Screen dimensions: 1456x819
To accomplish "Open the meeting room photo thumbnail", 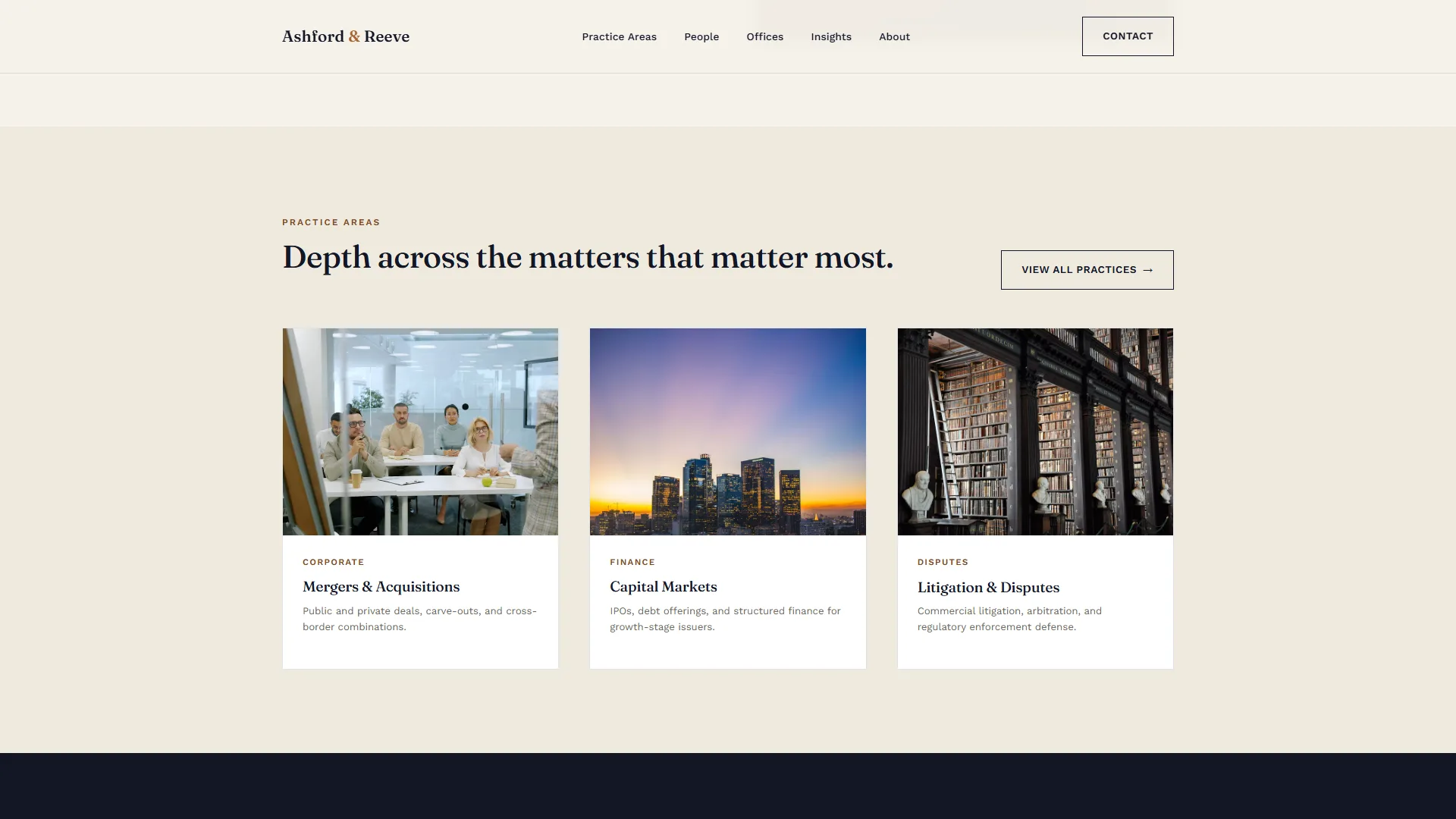I will click(420, 431).
